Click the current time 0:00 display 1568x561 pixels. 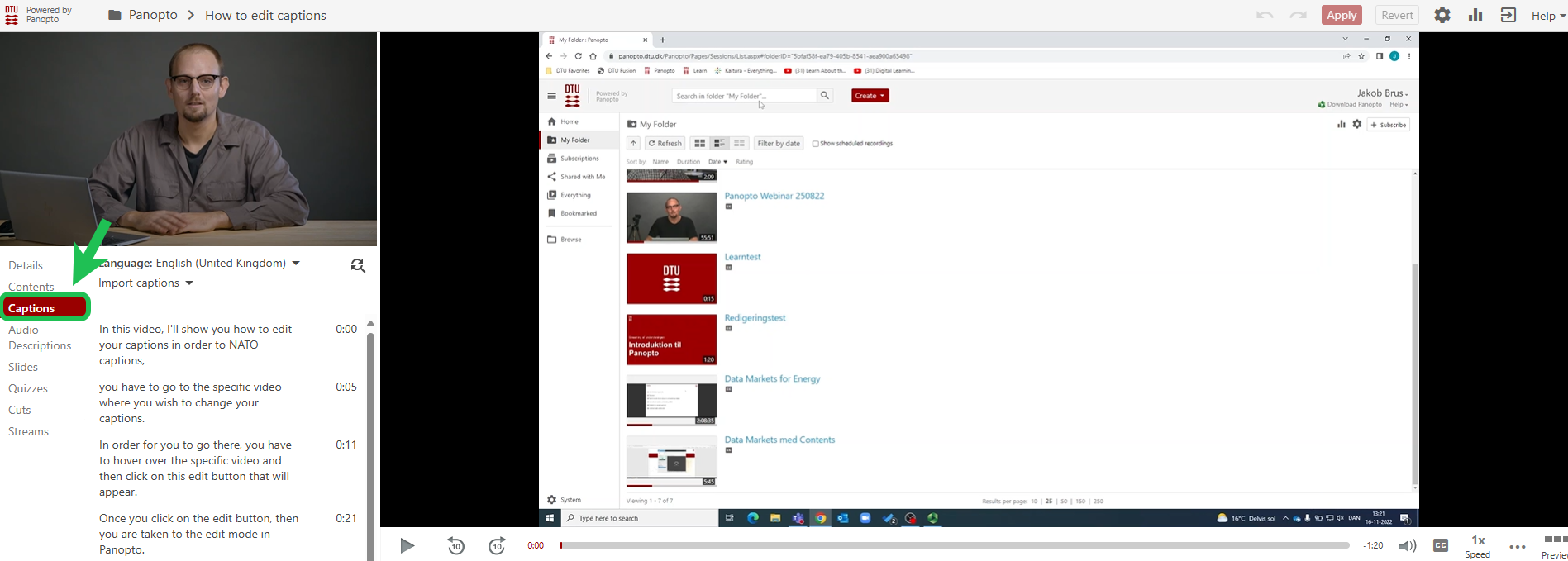(x=536, y=545)
